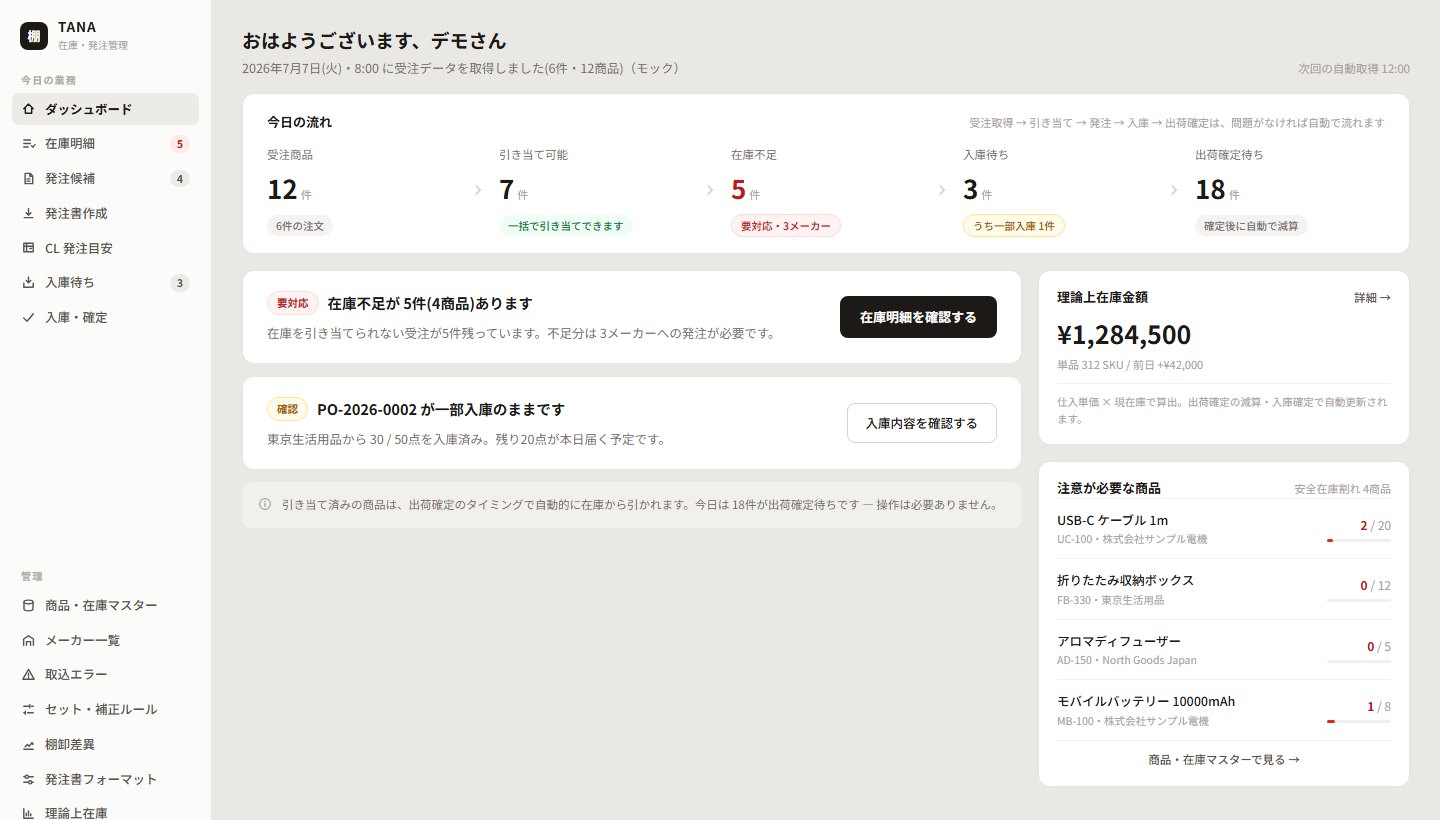The height and width of the screenshot is (820, 1440).
Task: Select CL 発注目安 in sidebar
Action: coord(105,248)
